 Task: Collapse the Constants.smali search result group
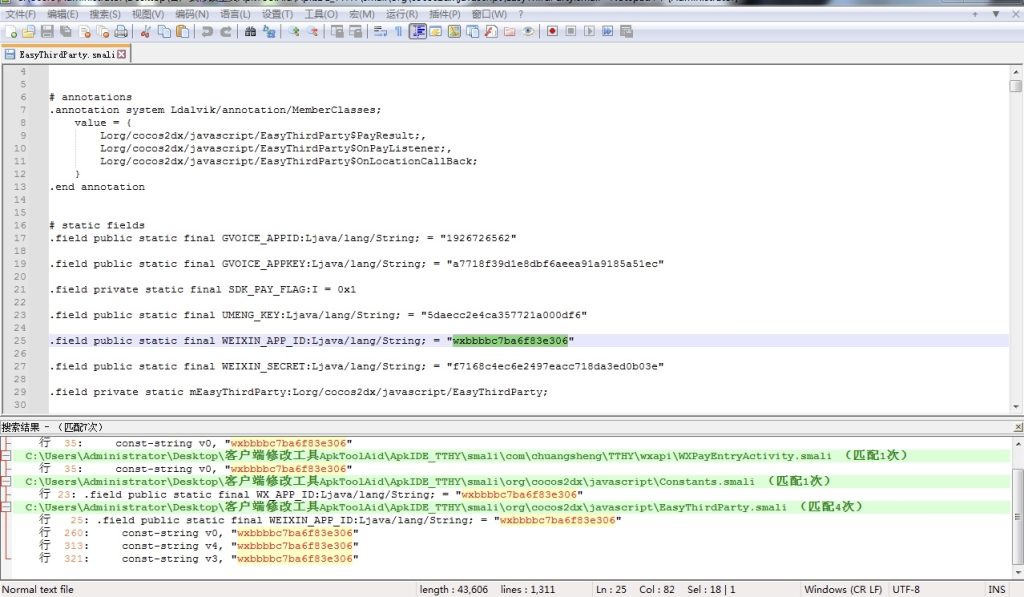click(7, 481)
